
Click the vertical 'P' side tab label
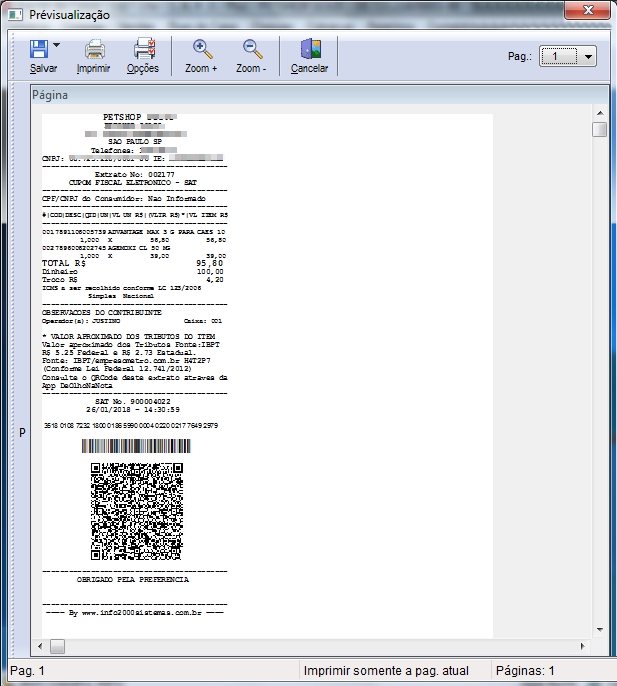(x=22, y=433)
